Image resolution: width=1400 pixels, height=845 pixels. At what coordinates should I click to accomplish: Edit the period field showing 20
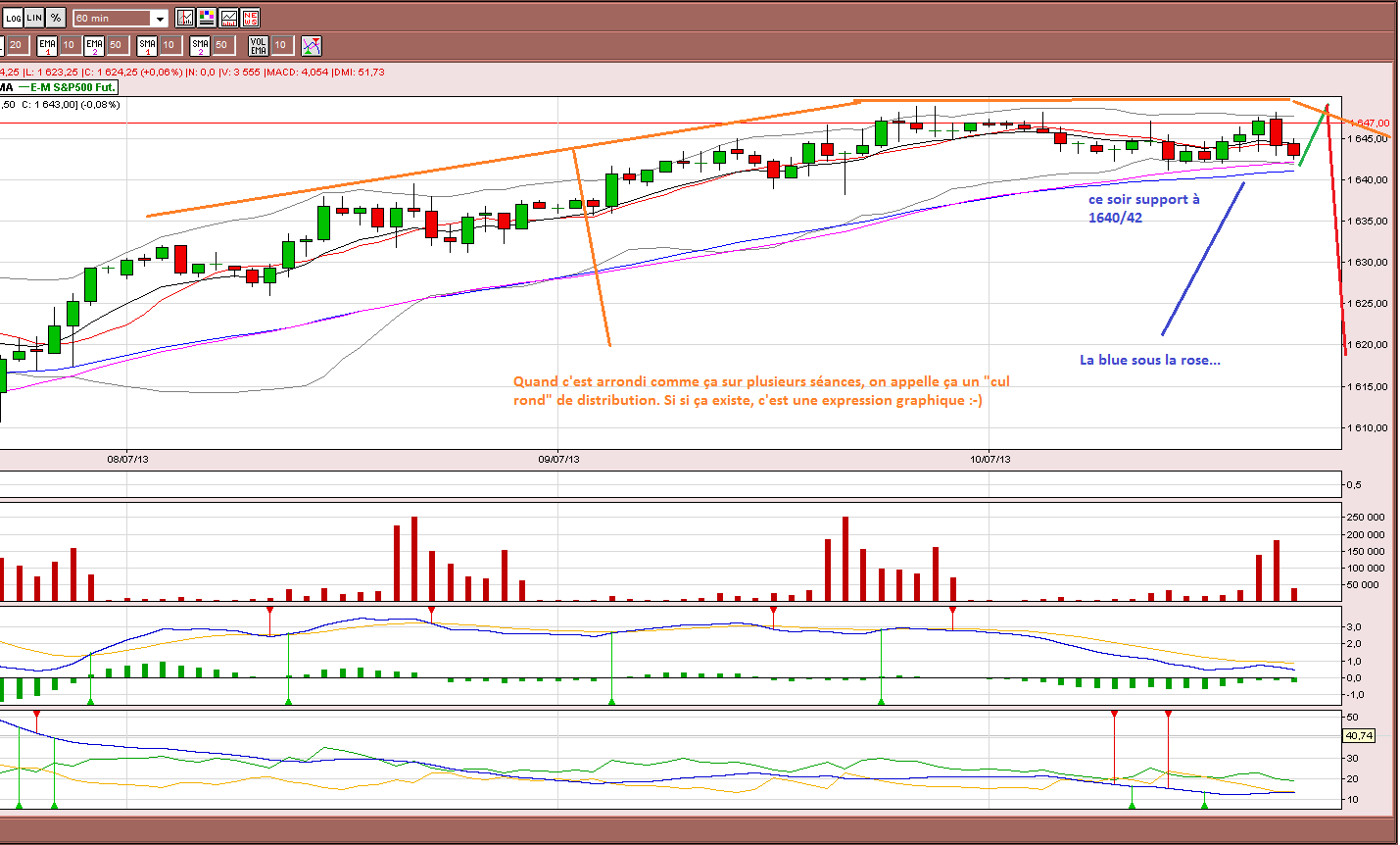(17, 45)
